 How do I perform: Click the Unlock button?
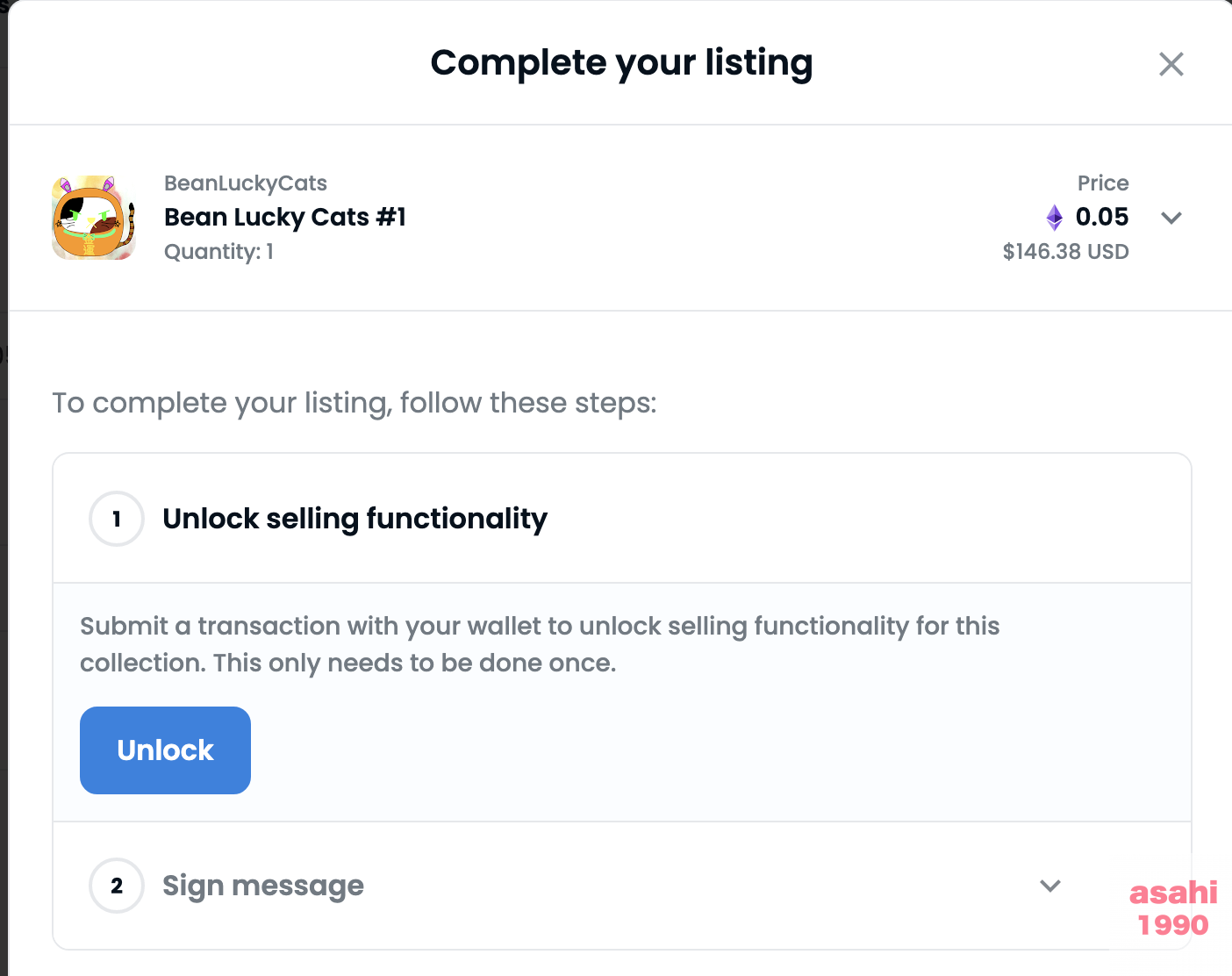click(x=165, y=750)
